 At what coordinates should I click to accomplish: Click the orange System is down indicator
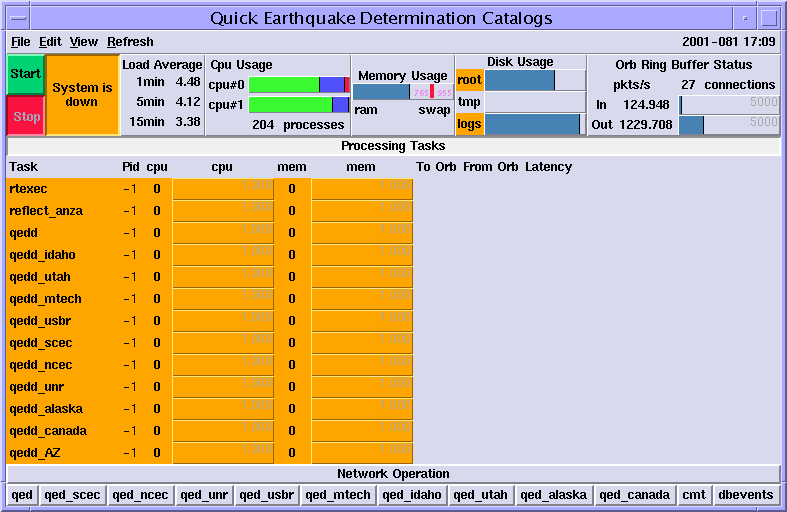83,95
